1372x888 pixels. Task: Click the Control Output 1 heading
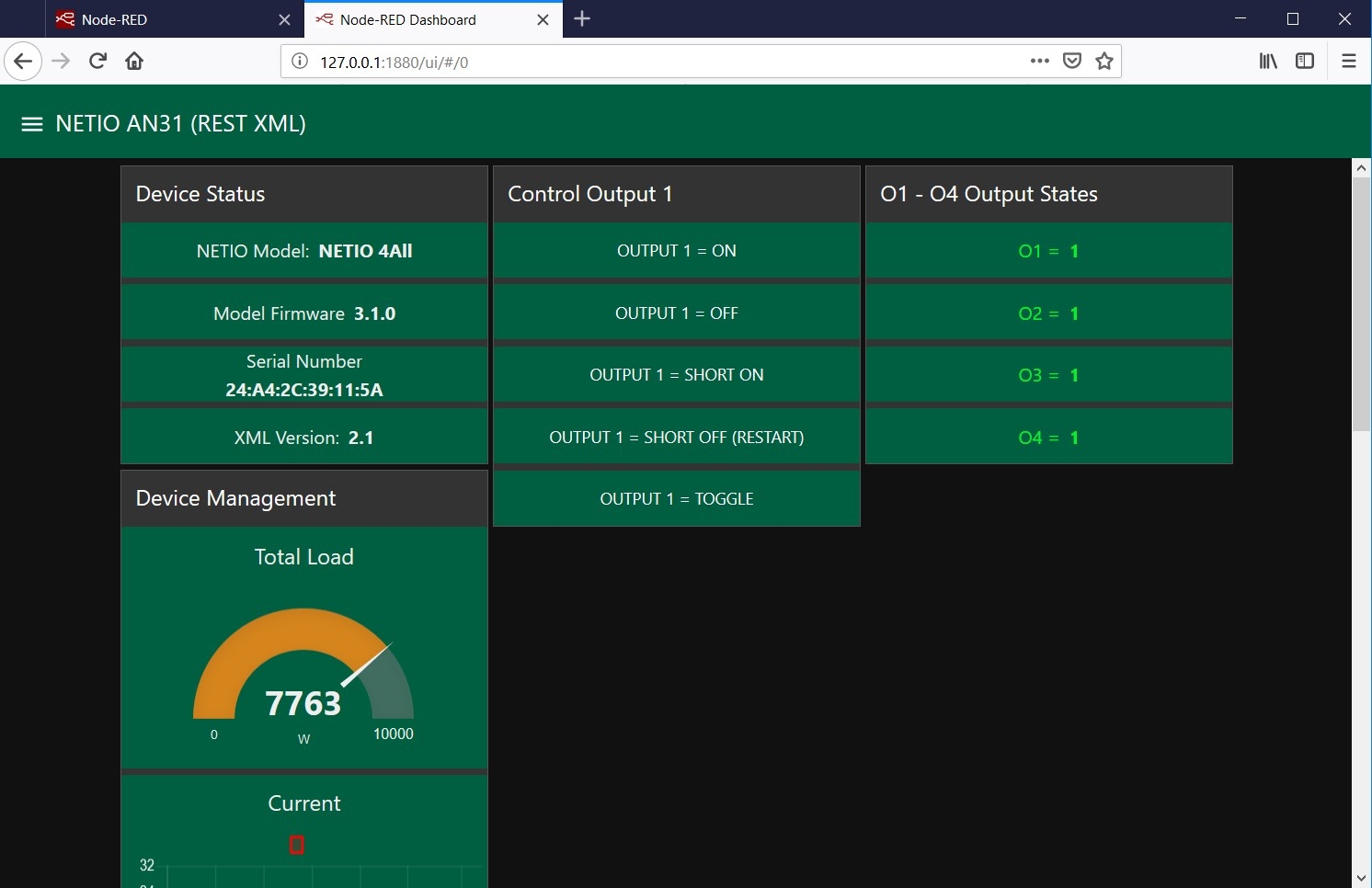(590, 194)
